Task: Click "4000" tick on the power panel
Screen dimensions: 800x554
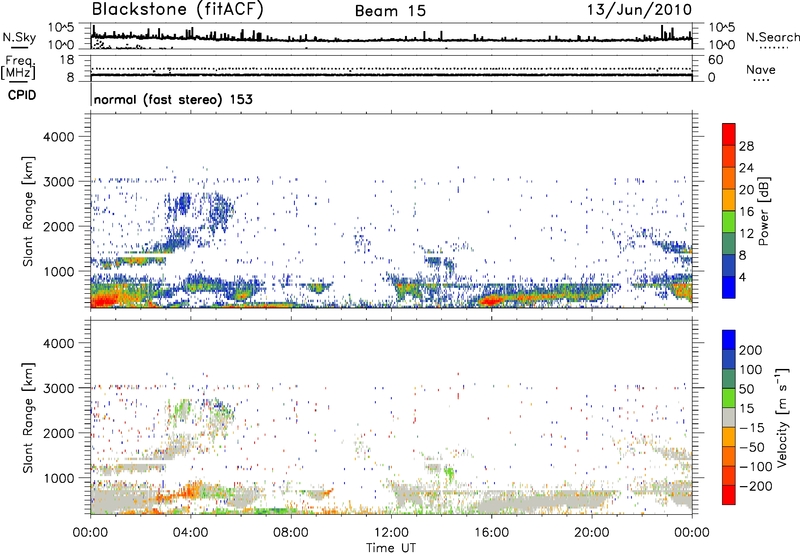Action: [58, 137]
